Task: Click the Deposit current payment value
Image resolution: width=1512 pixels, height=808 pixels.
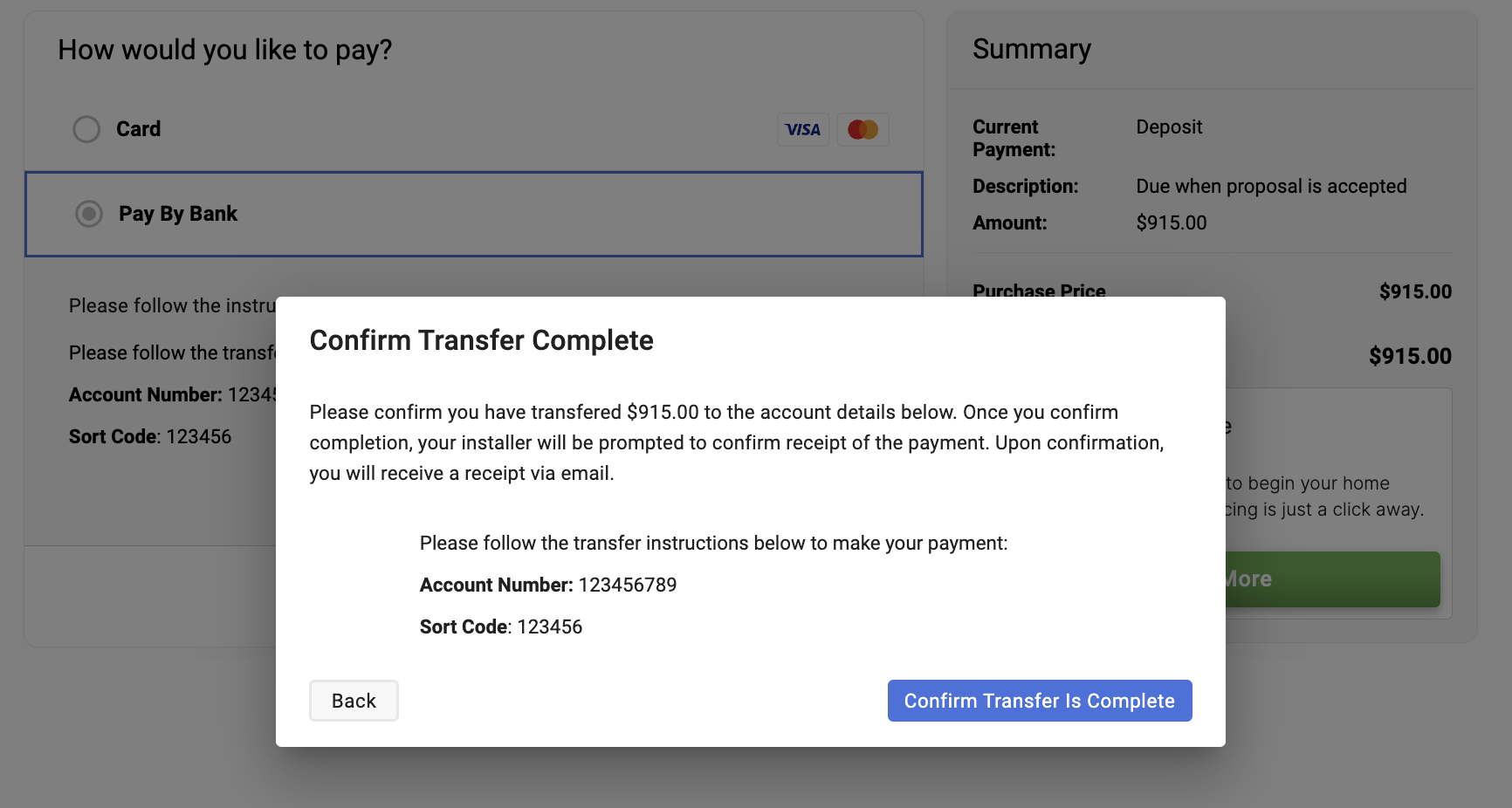Action: (x=1169, y=127)
